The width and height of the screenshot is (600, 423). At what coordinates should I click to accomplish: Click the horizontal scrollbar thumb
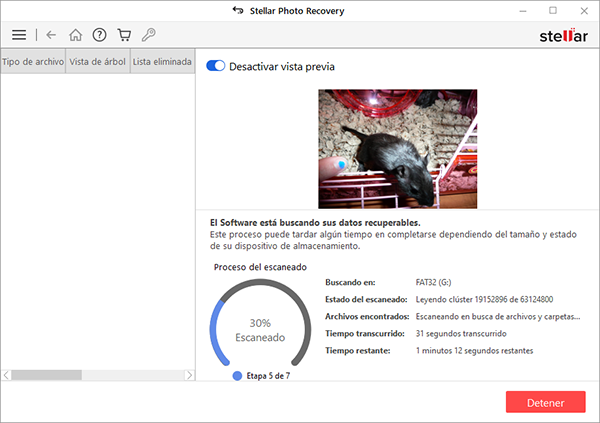pyautogui.click(x=46, y=375)
